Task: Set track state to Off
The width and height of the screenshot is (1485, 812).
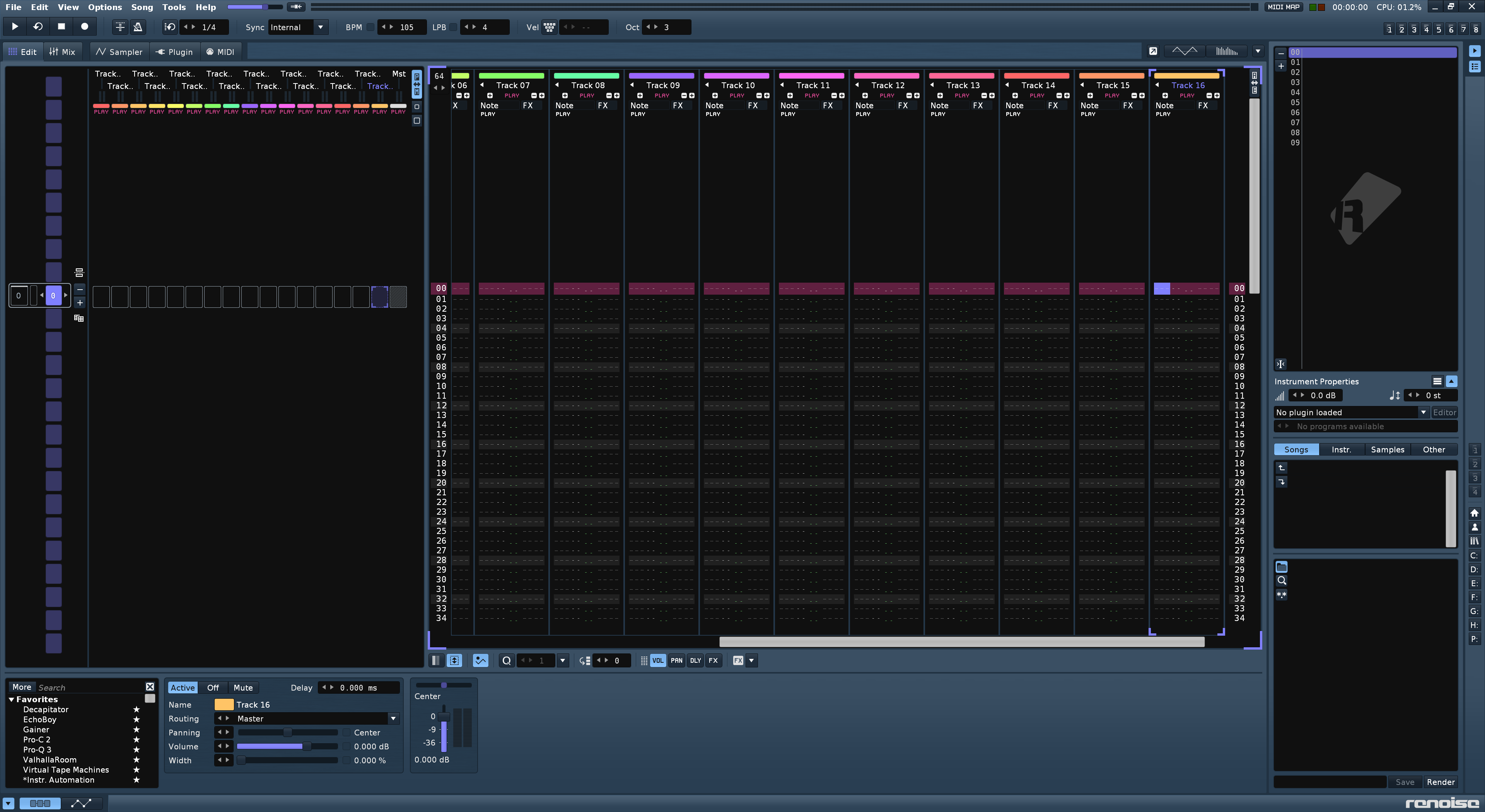Action: pyautogui.click(x=213, y=687)
